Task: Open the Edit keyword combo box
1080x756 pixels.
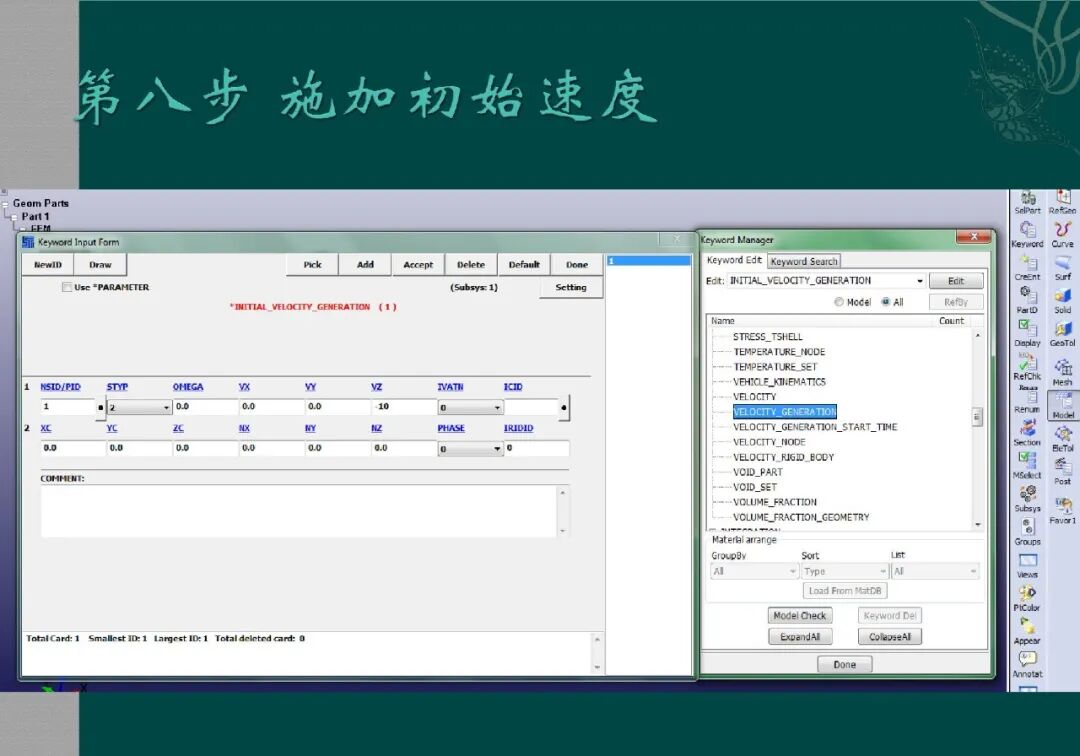Action: (826, 281)
